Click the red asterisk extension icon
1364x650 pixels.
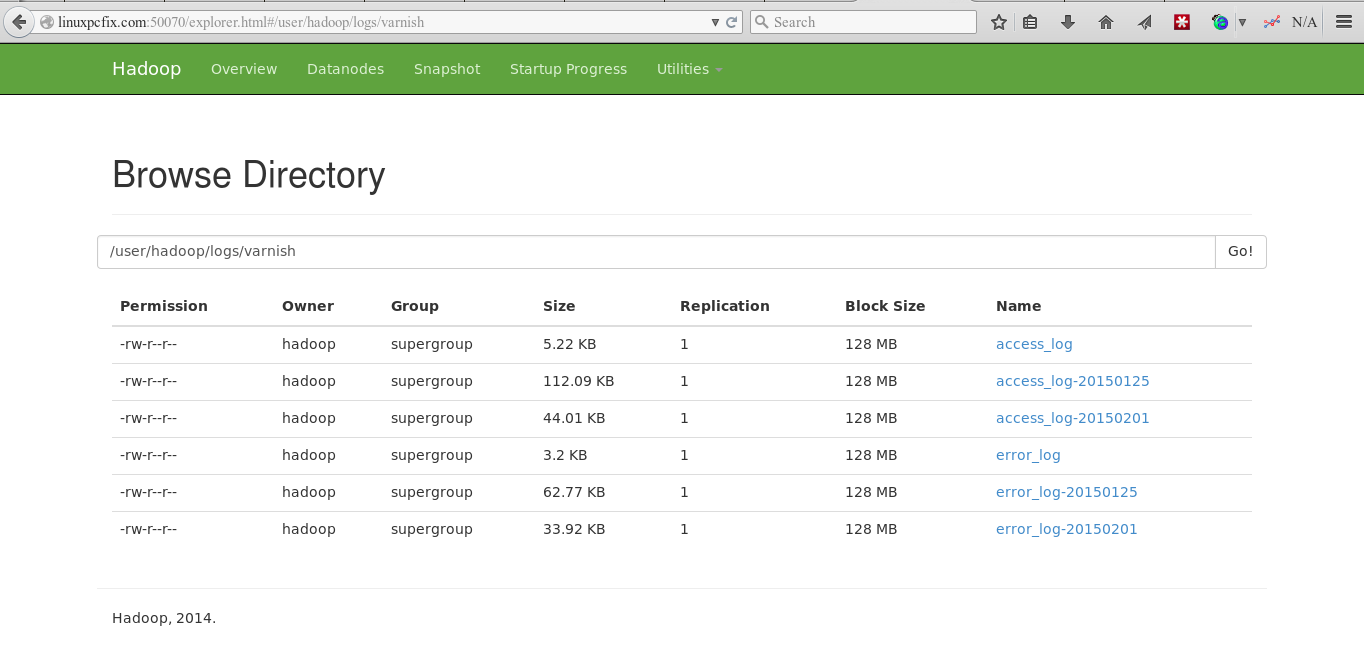1182,22
